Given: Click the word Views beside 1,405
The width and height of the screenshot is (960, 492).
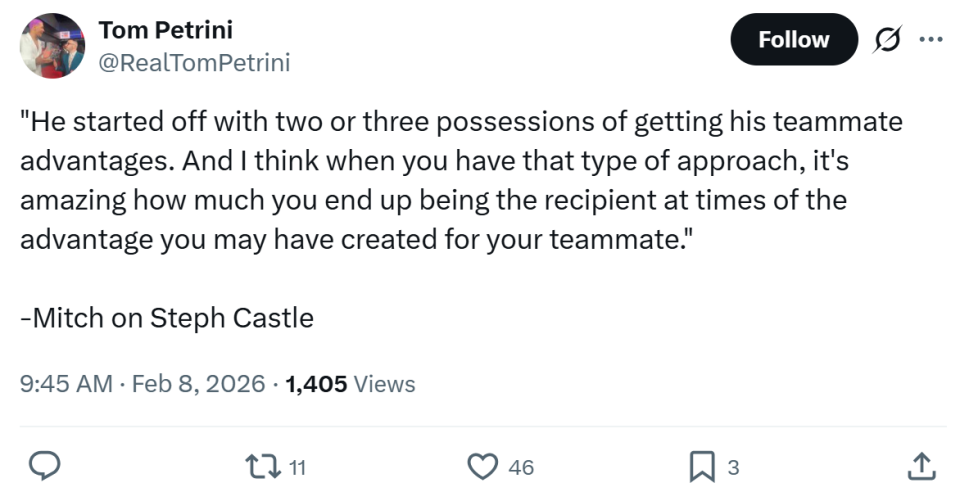Looking at the screenshot, I should (x=385, y=383).
